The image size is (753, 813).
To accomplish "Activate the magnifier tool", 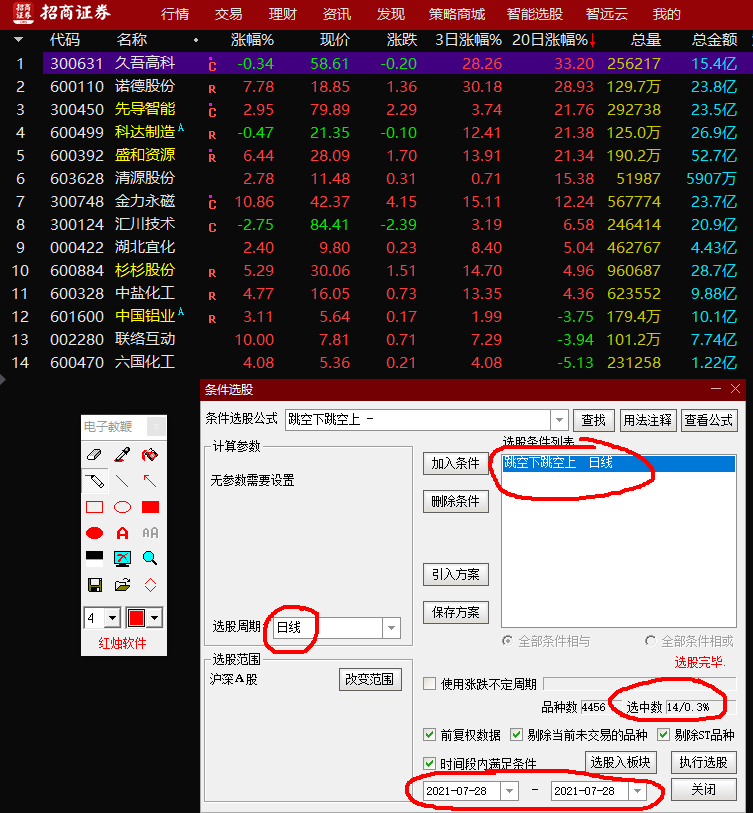I will (x=150, y=558).
